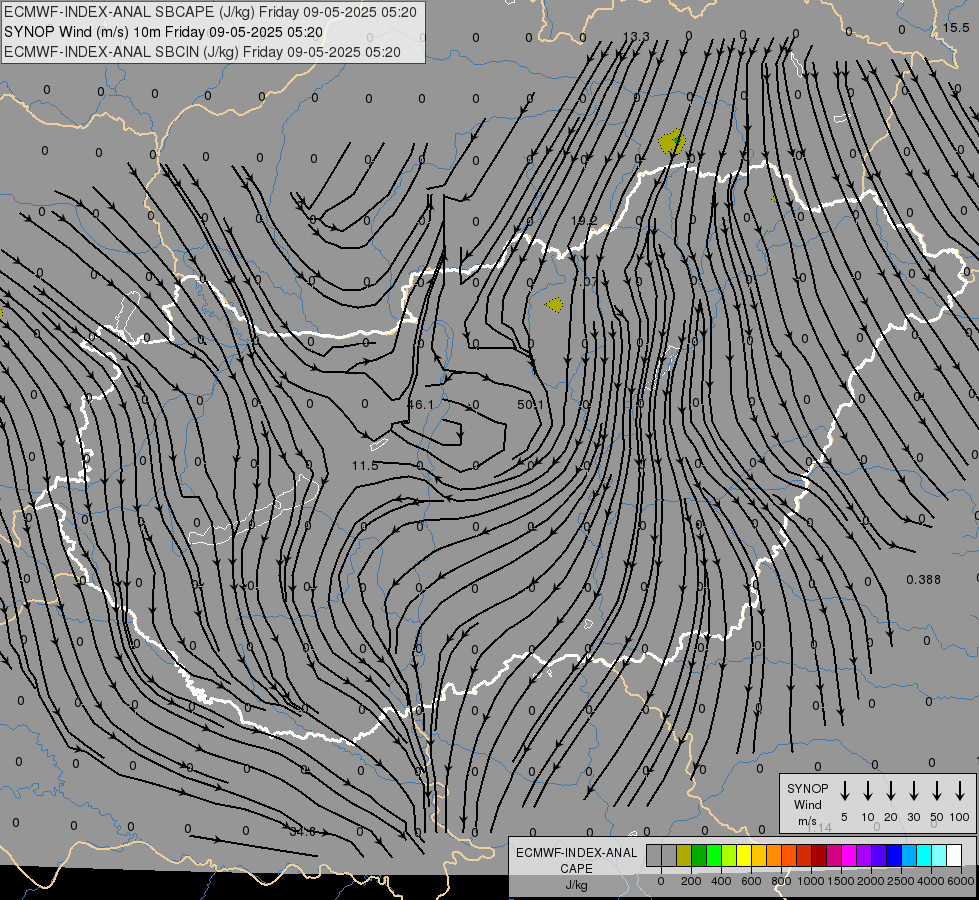
Task: Click the 6000 tick label on CAPE scale
Action: pyautogui.click(x=961, y=881)
